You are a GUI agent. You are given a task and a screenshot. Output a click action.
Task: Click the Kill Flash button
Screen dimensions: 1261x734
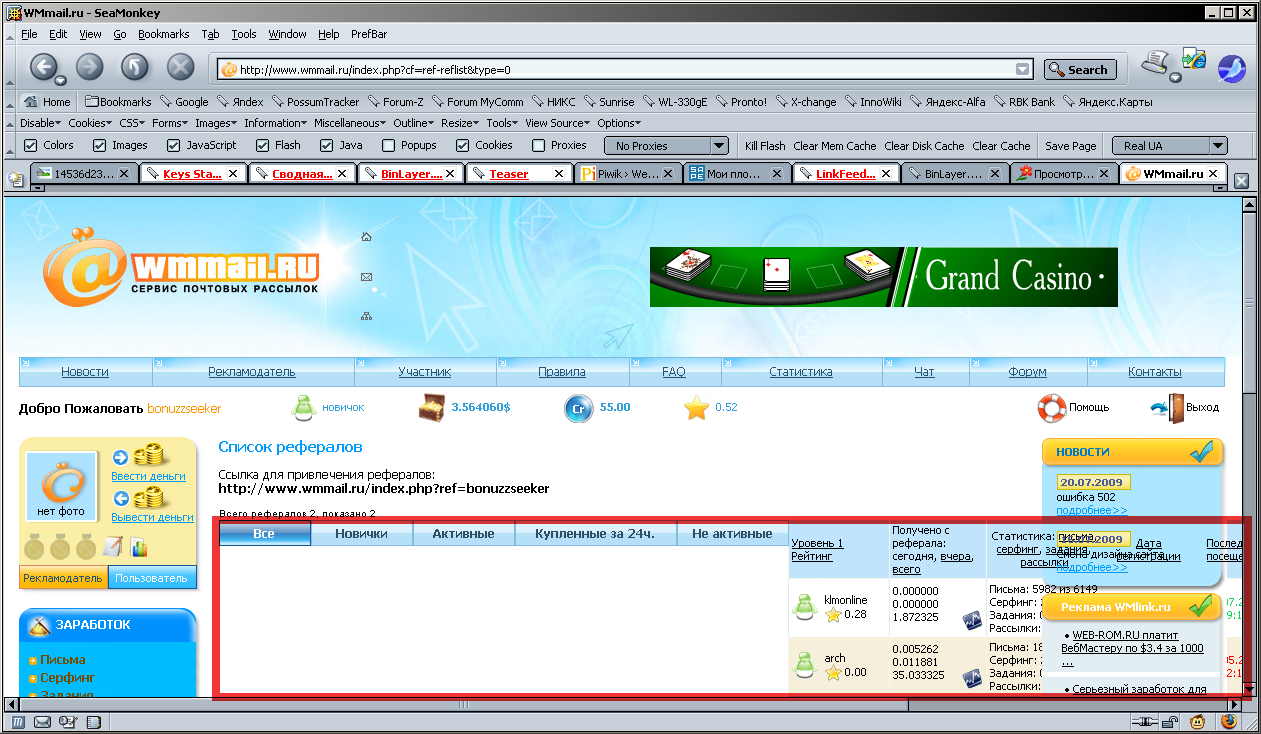(x=765, y=145)
